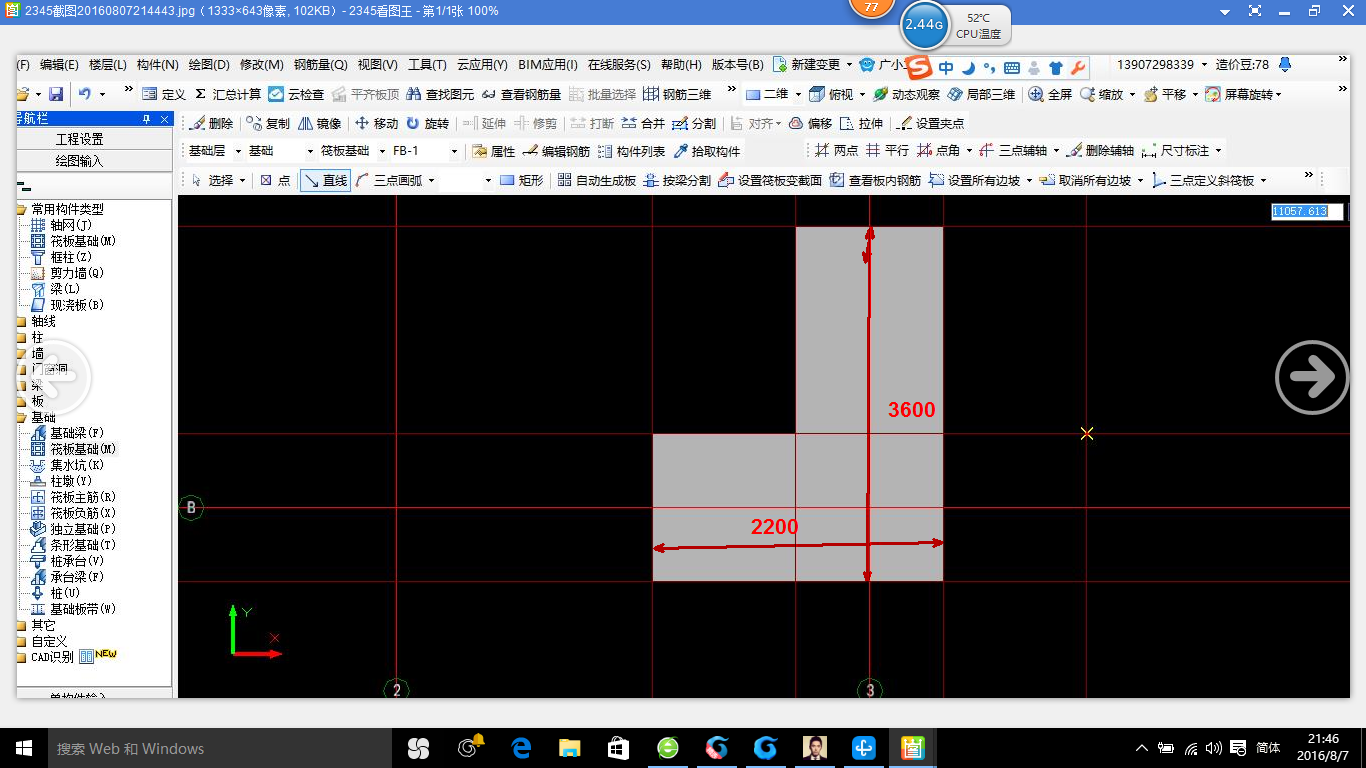Select the 偏移 offset tool
Viewport: 1366px width, 768px height.
pyautogui.click(x=810, y=123)
